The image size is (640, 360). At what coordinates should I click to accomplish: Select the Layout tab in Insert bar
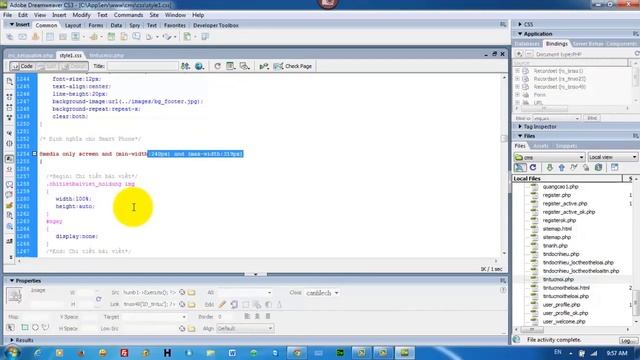(x=73, y=25)
